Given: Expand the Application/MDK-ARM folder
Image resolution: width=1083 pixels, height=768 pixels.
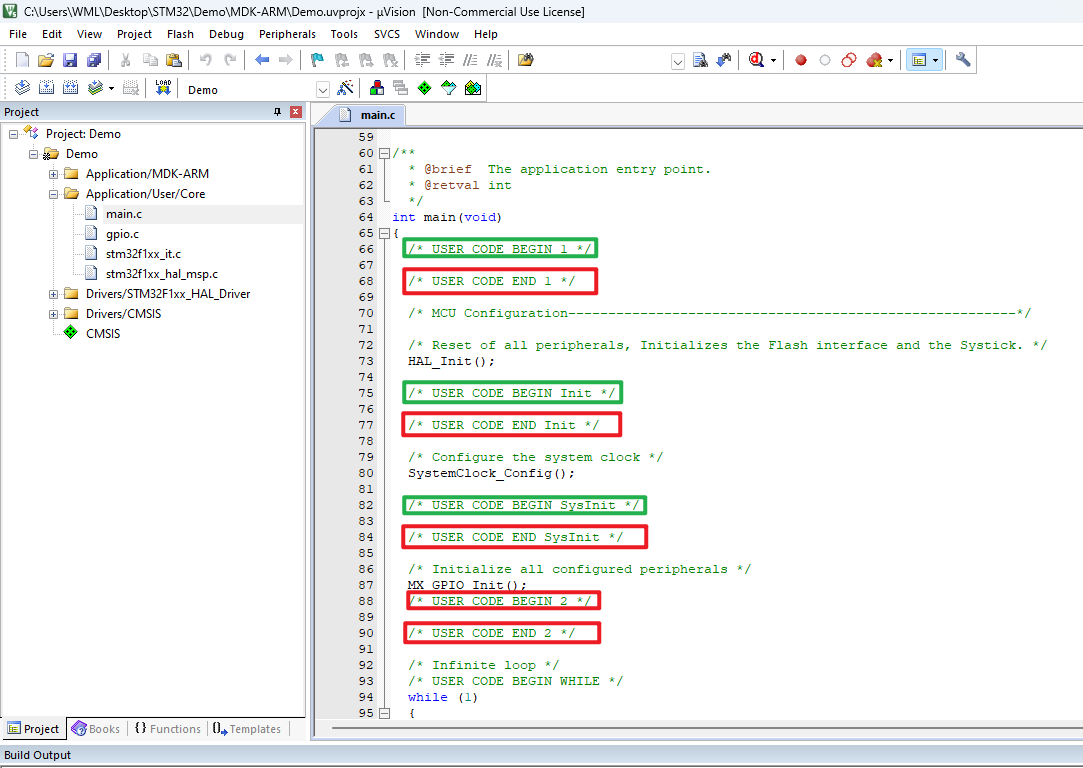Looking at the screenshot, I should click(x=53, y=174).
